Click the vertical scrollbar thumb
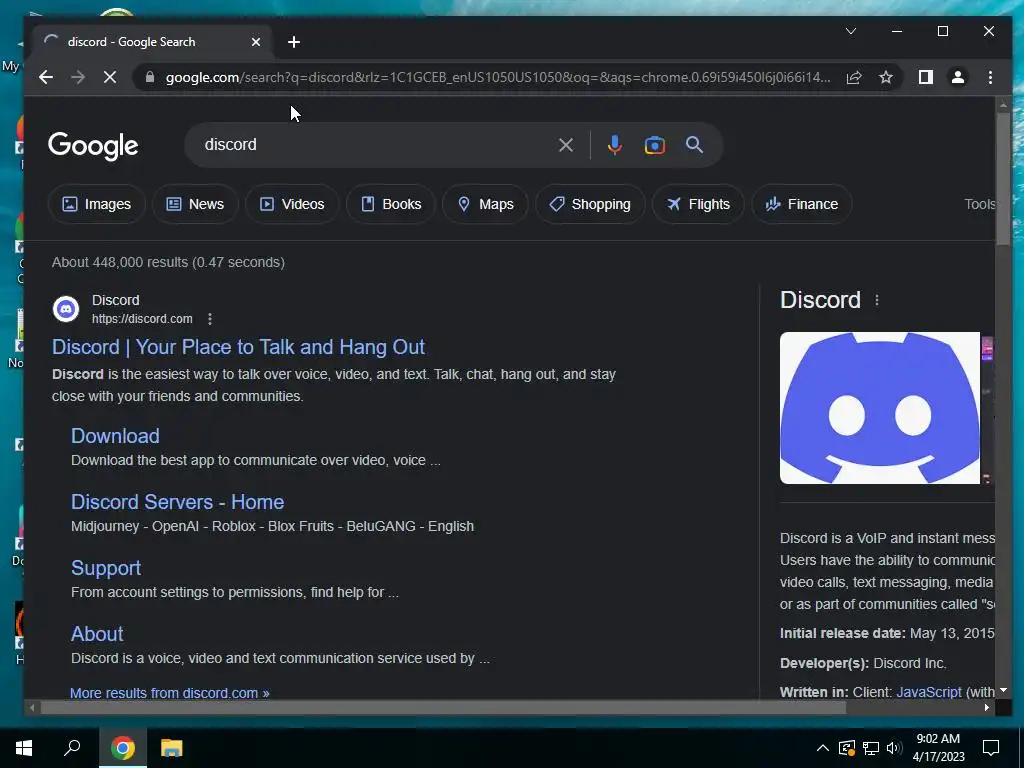The width and height of the screenshot is (1024, 768). (x=1002, y=178)
